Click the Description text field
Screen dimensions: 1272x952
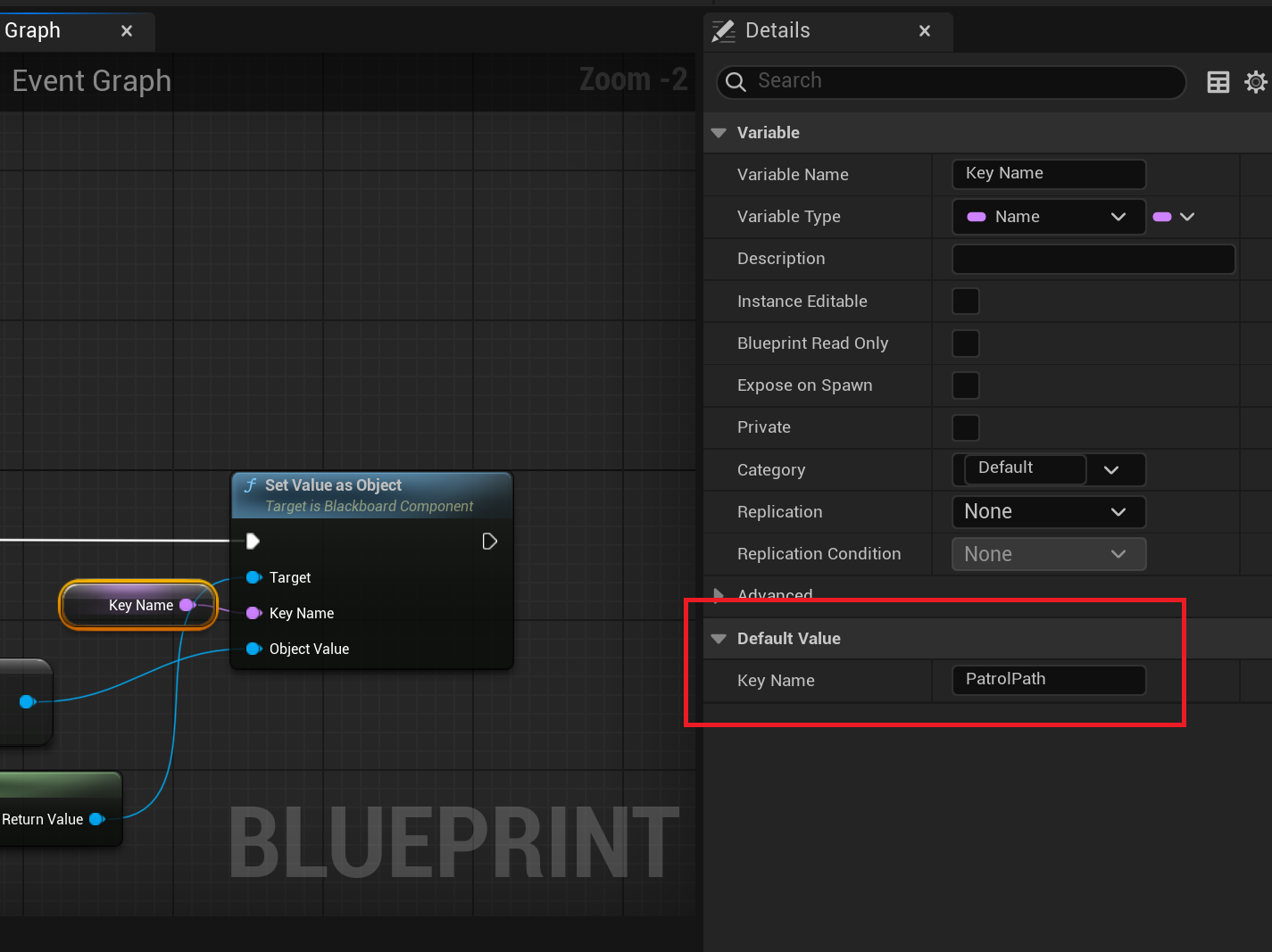1093,259
